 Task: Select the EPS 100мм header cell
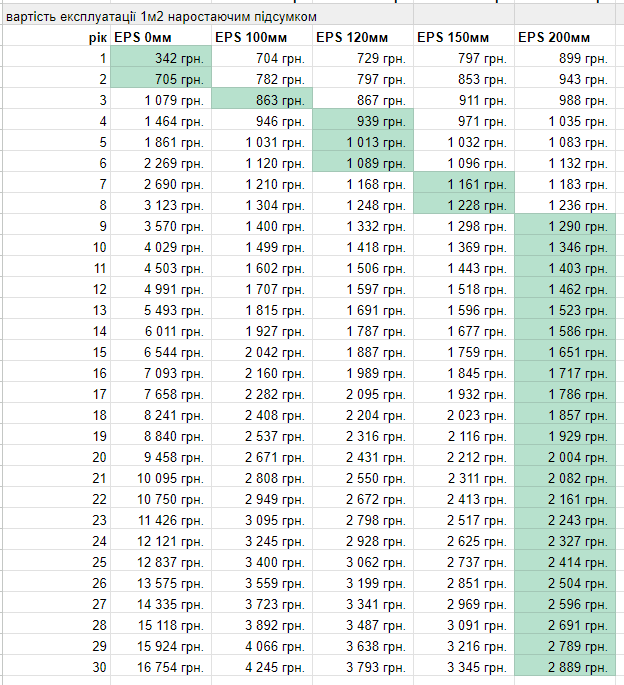coord(262,37)
